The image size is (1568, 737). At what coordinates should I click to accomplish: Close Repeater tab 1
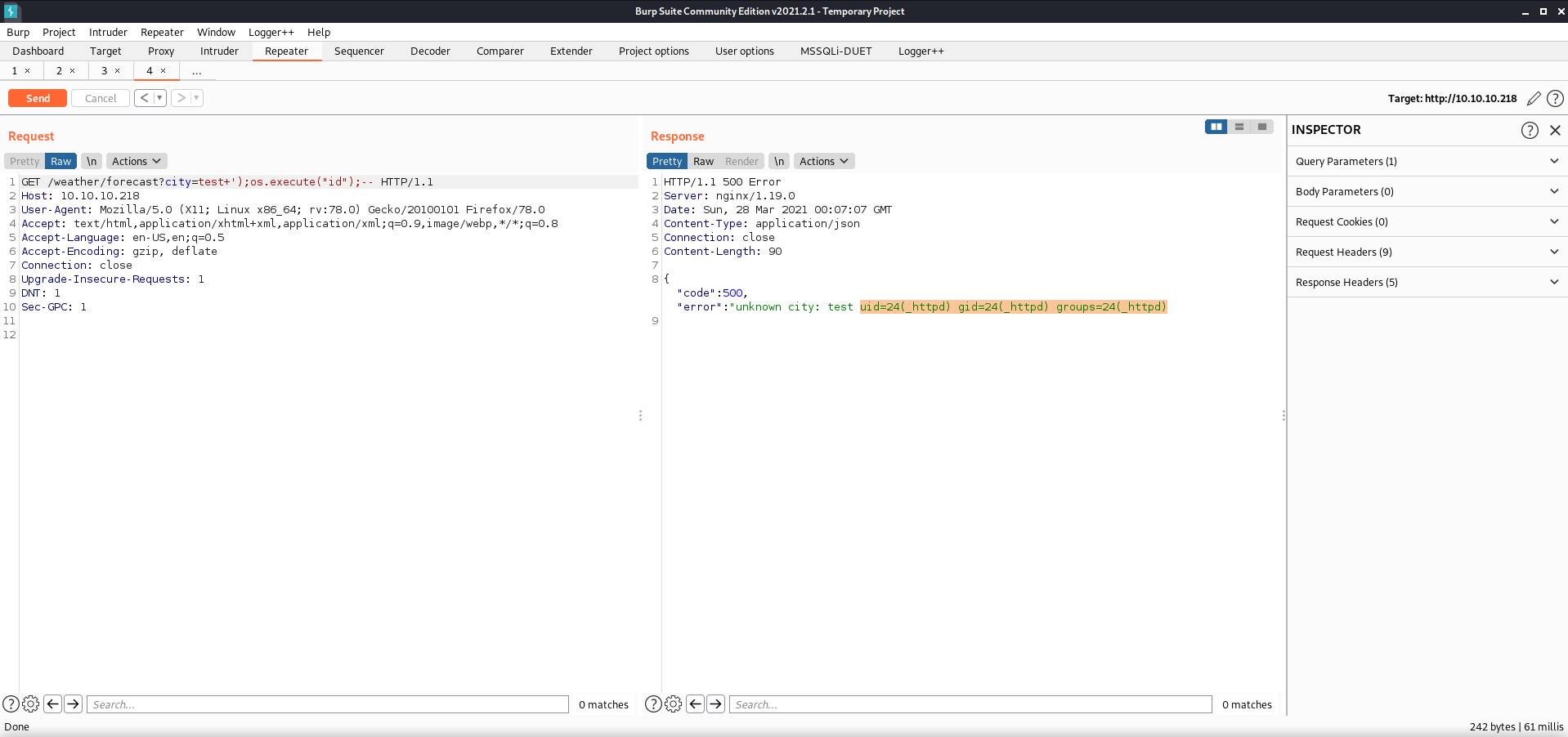pos(28,71)
